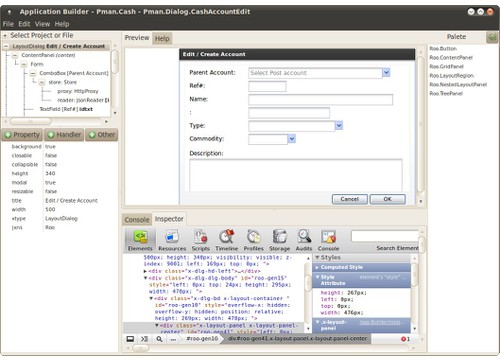Select Roo.GridPanel in the palette
The image size is (500, 360).
[446, 67]
